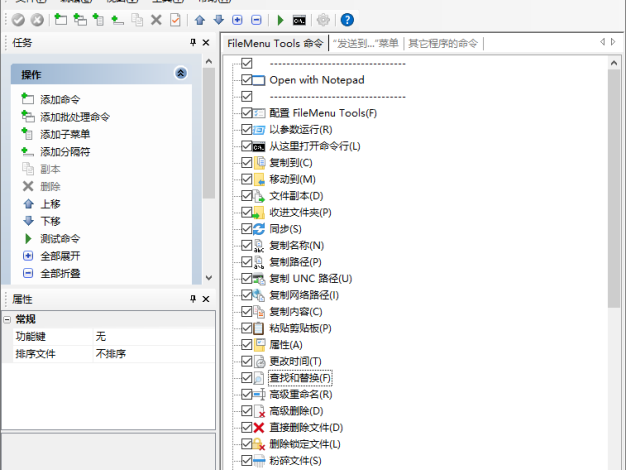This screenshot has height=470, width=626.
Task: Close the 任务 panel
Action: pyautogui.click(x=206, y=42)
